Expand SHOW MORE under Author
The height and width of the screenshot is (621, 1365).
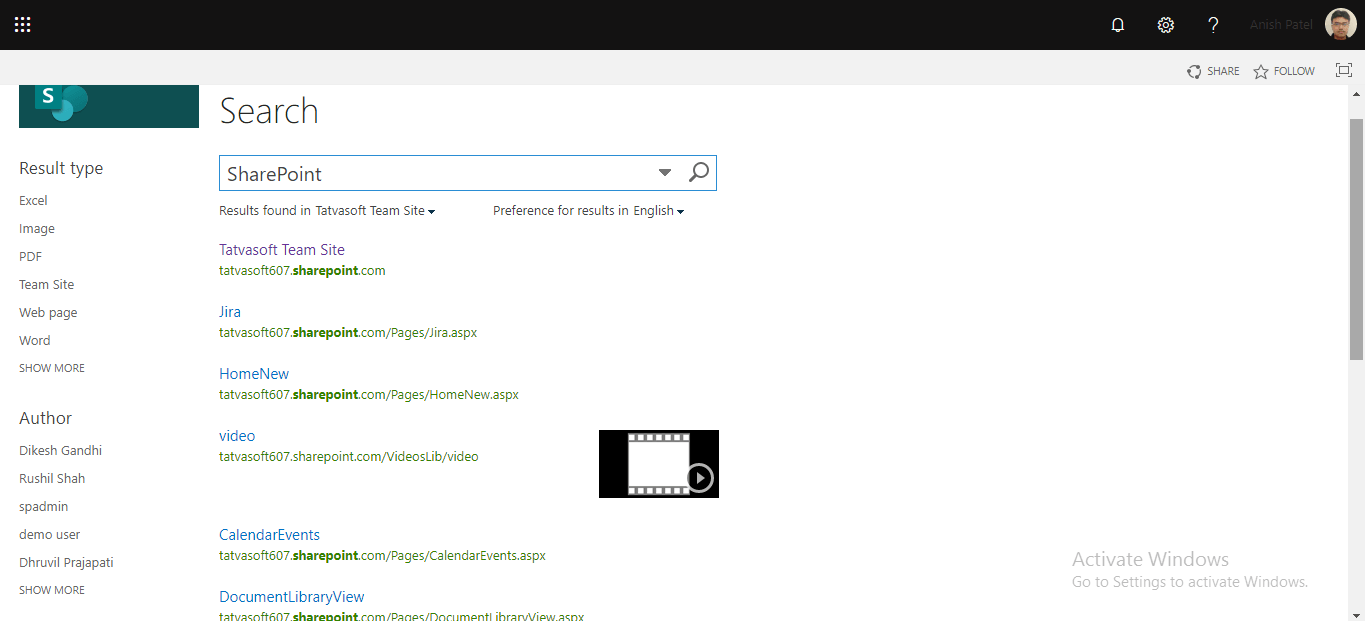tap(51, 589)
